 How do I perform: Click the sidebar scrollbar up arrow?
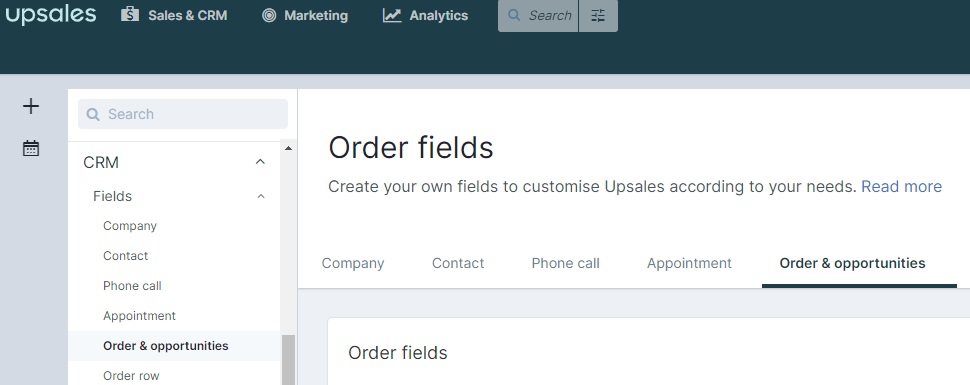click(x=288, y=149)
